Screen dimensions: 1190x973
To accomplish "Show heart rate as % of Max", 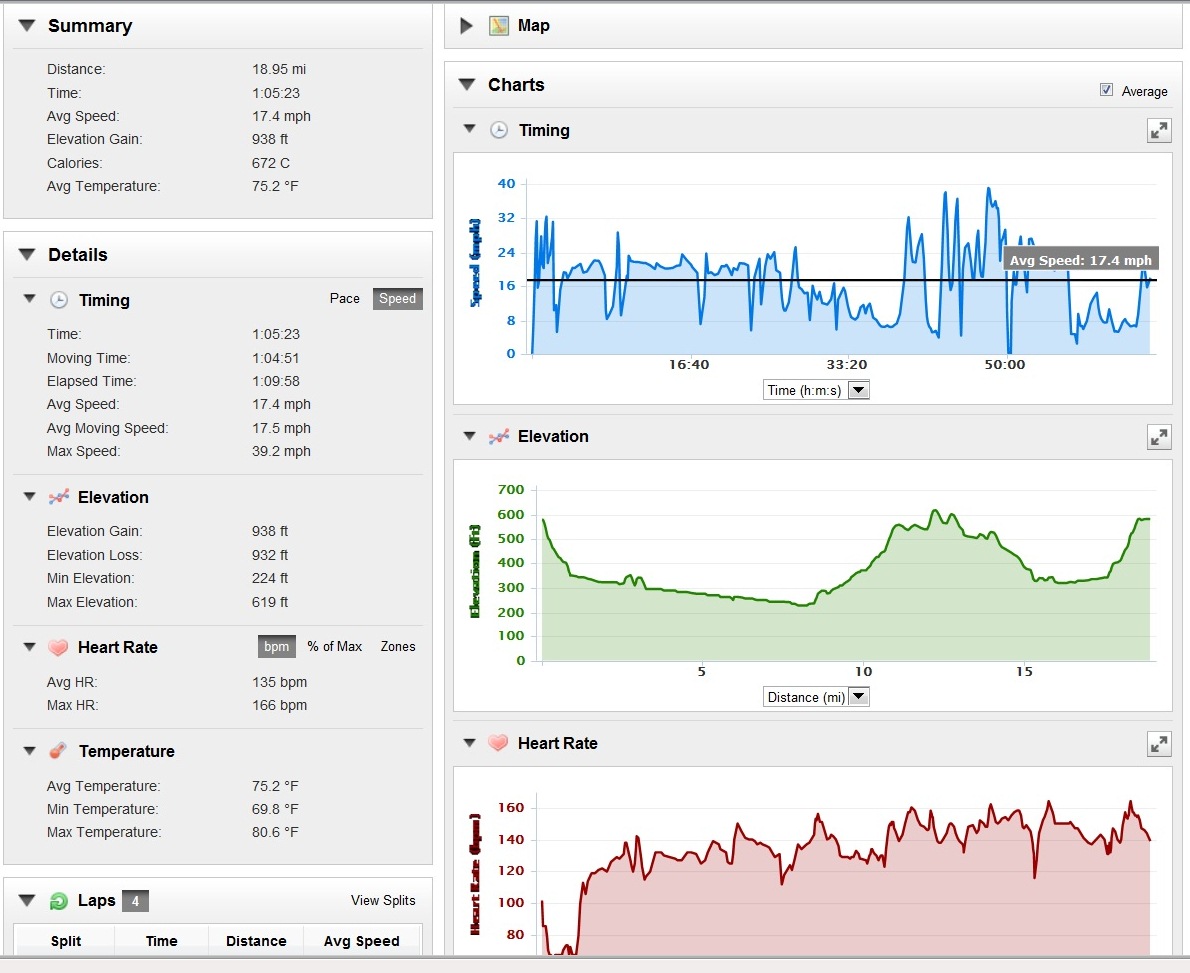I will coord(334,647).
